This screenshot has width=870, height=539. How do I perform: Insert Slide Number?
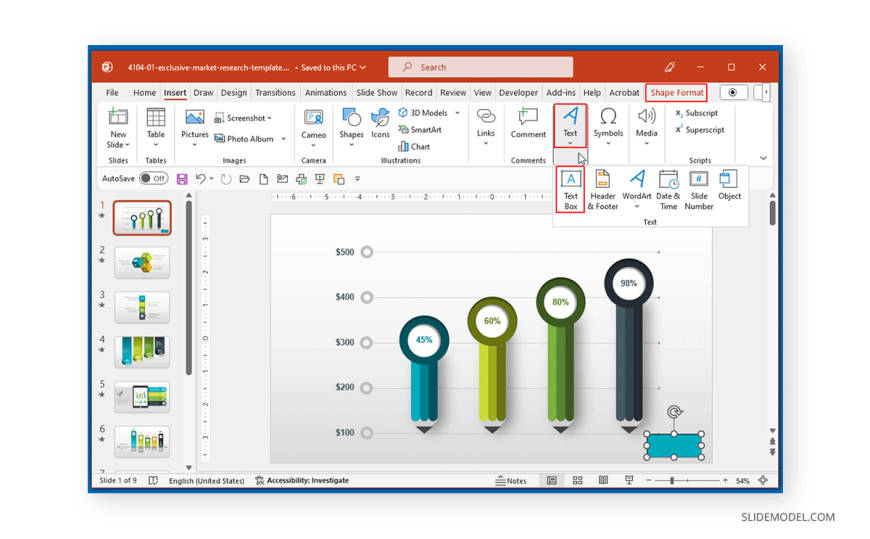coord(699,190)
